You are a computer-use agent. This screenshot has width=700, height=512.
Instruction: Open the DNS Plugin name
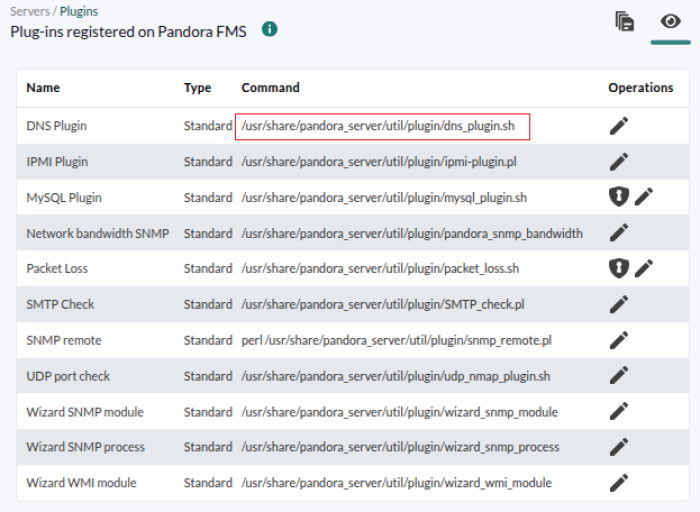click(x=57, y=126)
